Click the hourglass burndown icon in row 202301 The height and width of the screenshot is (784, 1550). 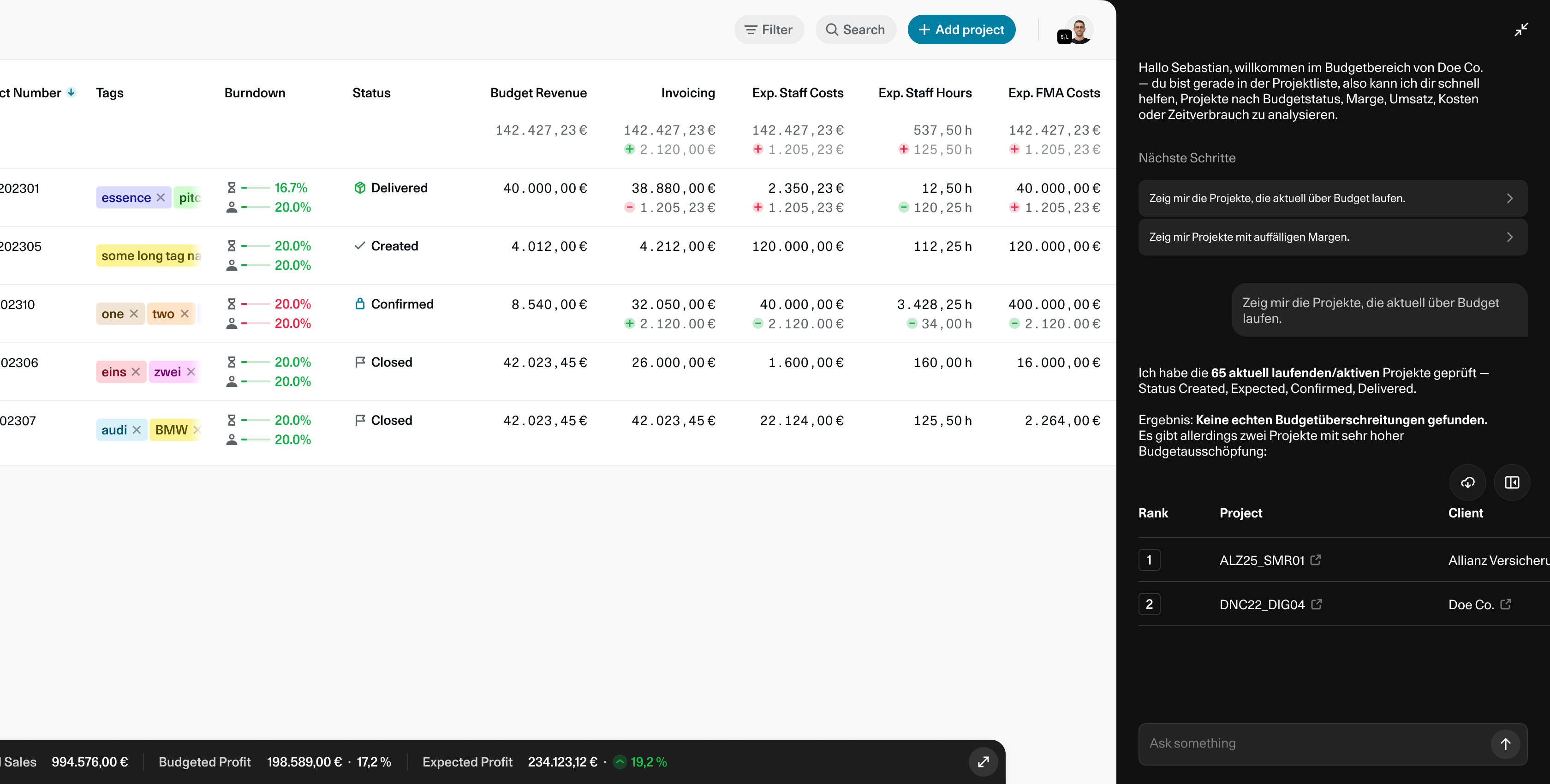click(232, 188)
